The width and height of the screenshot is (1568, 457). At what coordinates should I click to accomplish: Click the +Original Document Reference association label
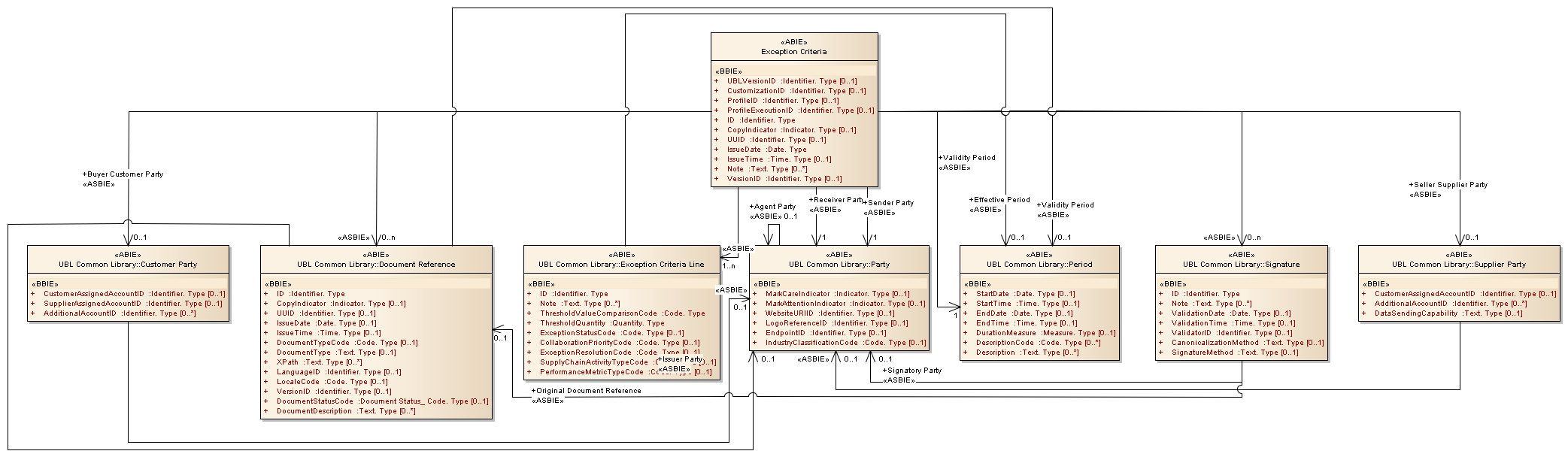[x=586, y=391]
